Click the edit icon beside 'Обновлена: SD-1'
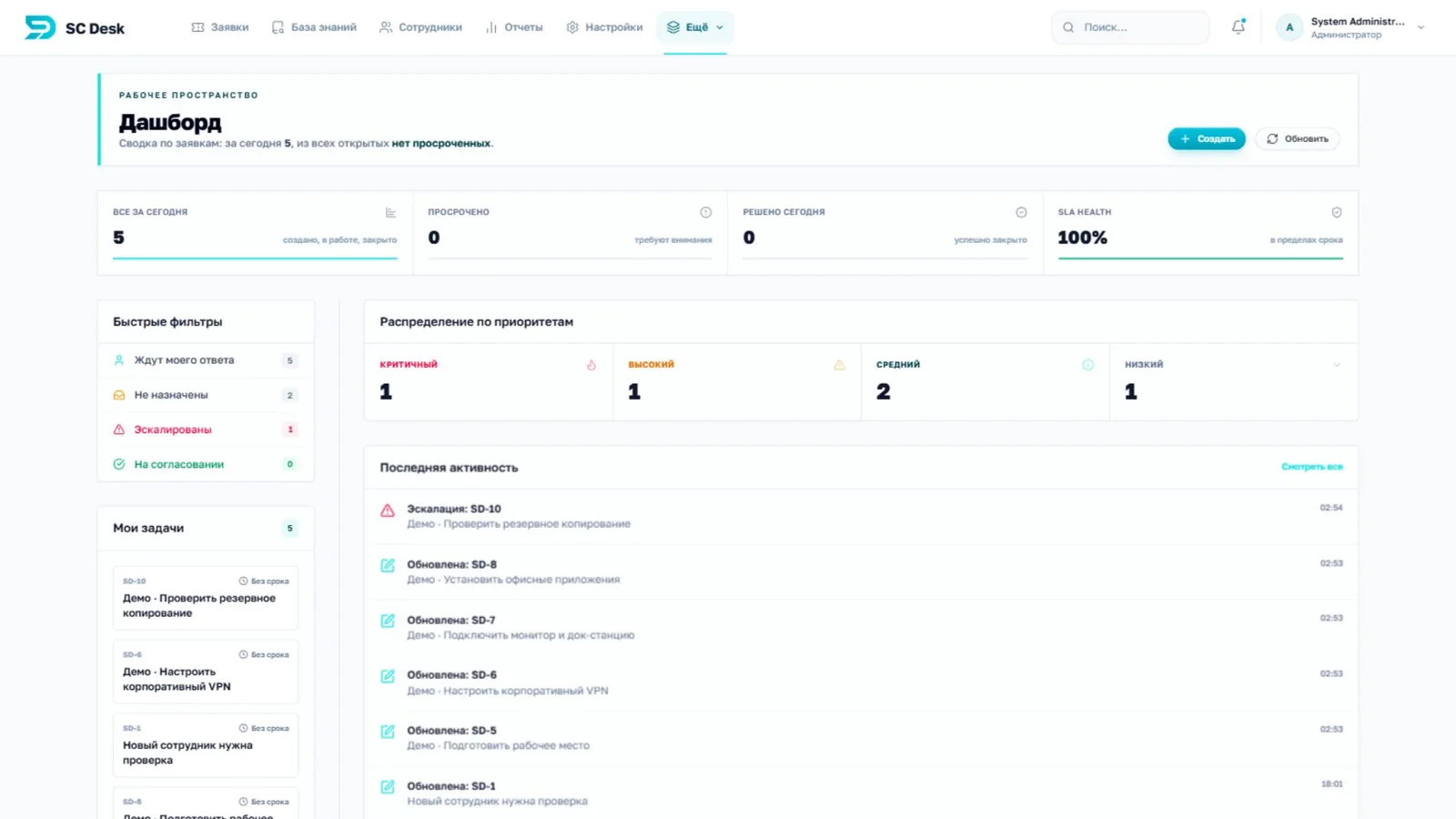The height and width of the screenshot is (819, 1456). (x=388, y=787)
